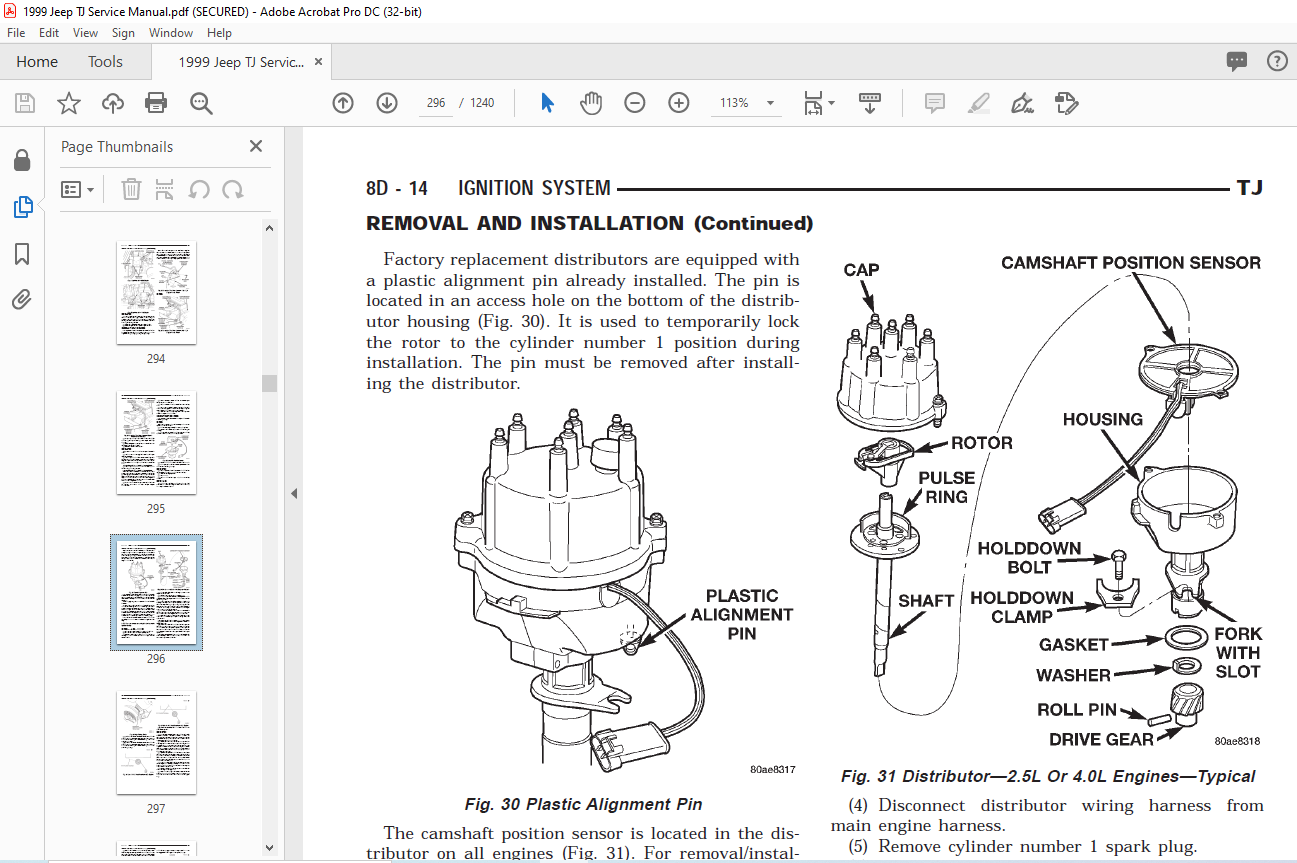Close the Page Thumbnails panel
Viewport: 1297px width, 863px height.
(256, 146)
